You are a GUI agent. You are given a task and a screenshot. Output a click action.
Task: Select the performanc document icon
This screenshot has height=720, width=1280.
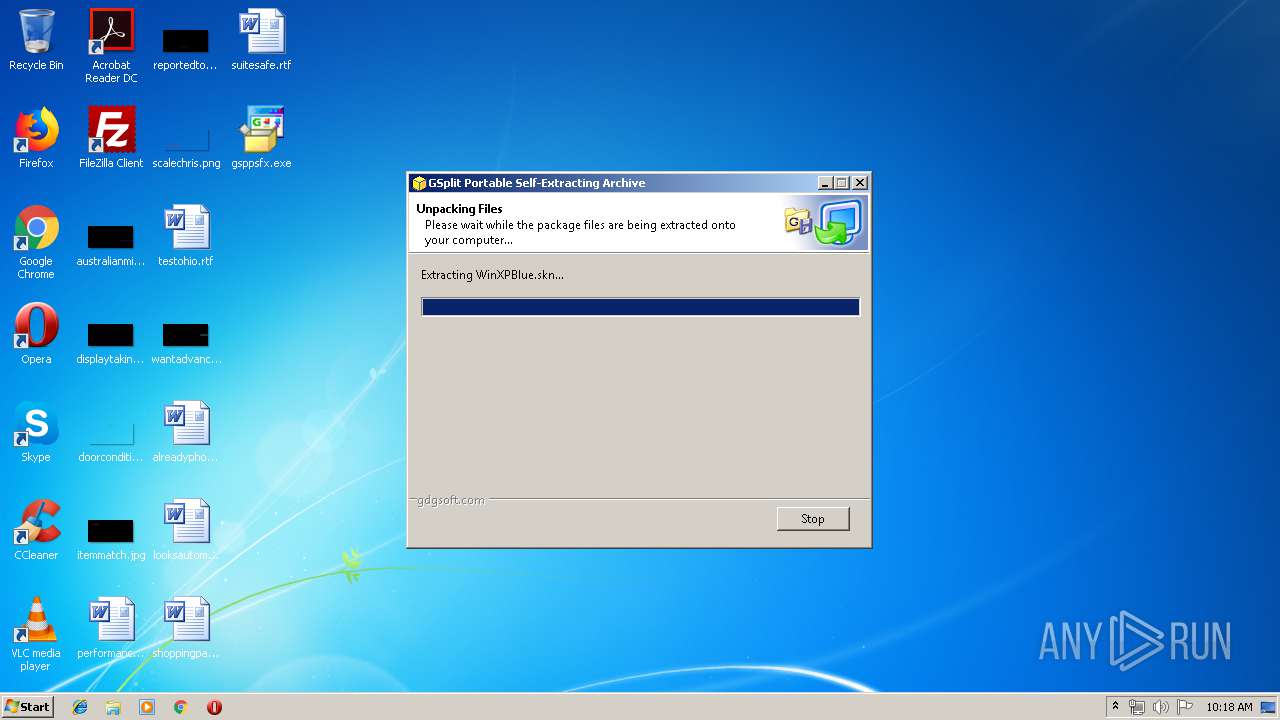111,629
